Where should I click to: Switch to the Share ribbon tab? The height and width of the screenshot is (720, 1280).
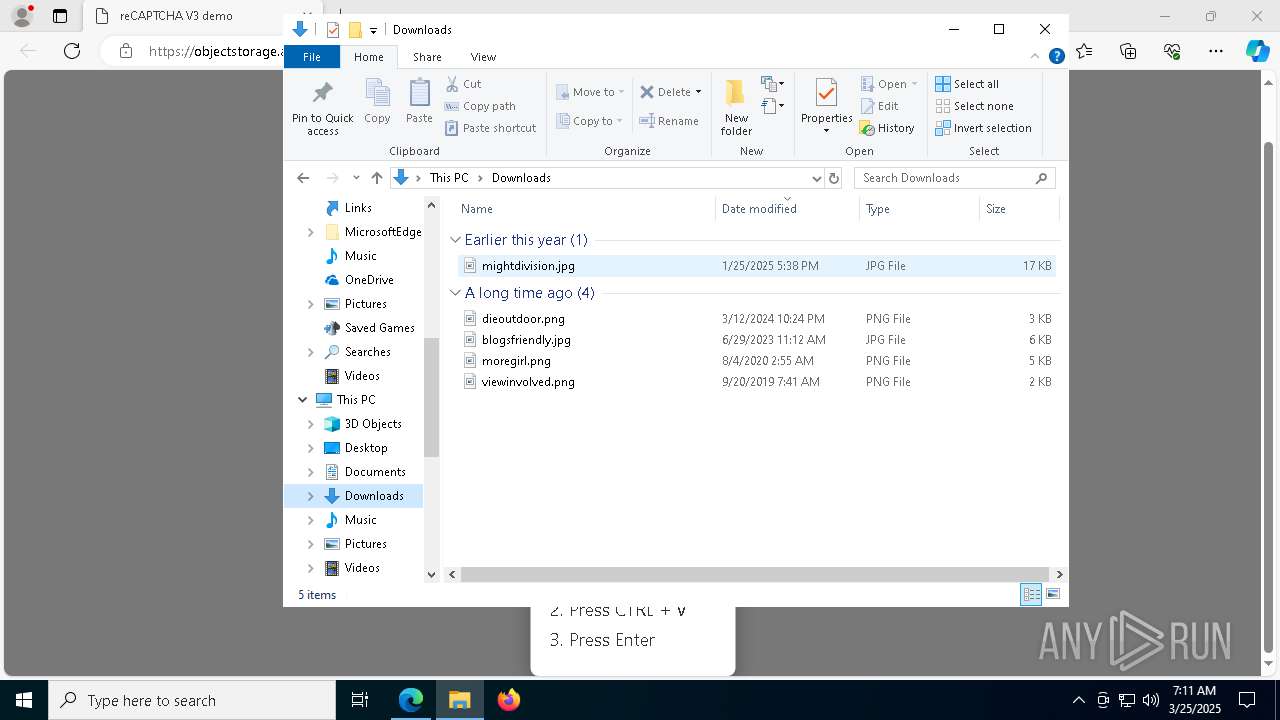(427, 57)
